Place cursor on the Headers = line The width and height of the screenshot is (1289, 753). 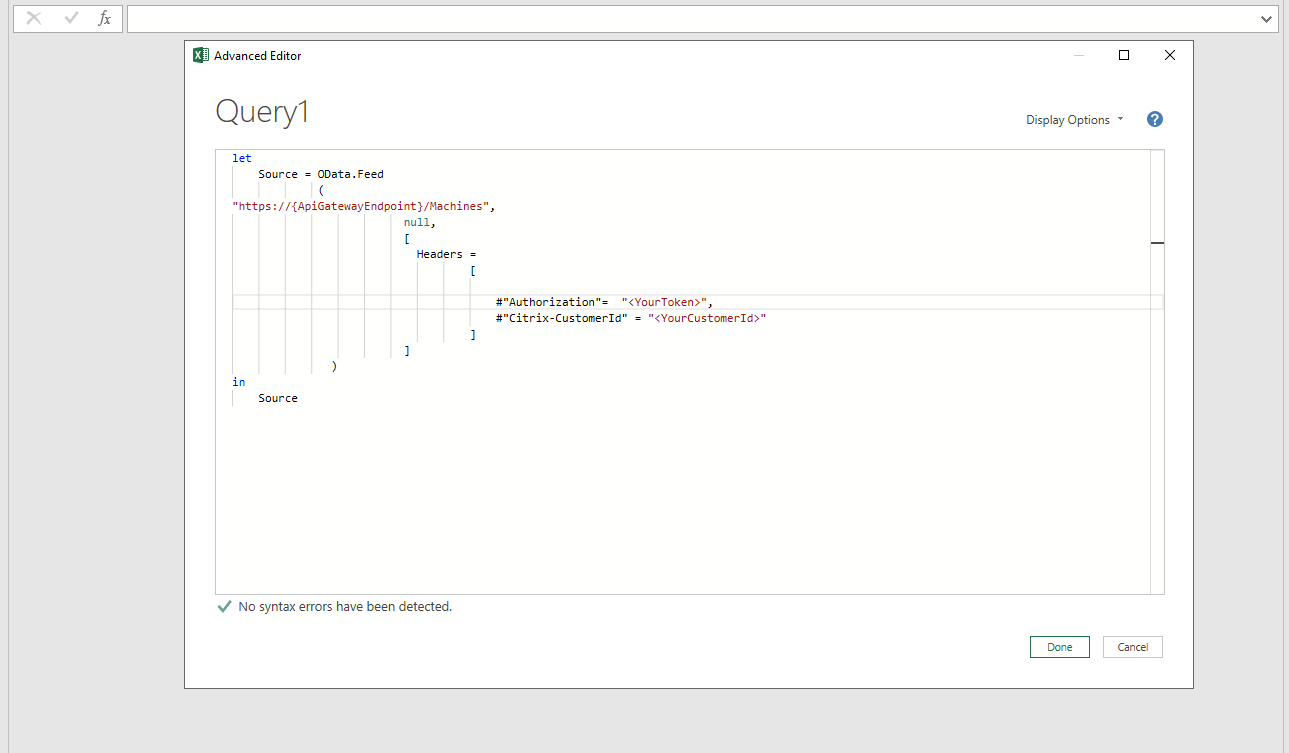click(446, 254)
